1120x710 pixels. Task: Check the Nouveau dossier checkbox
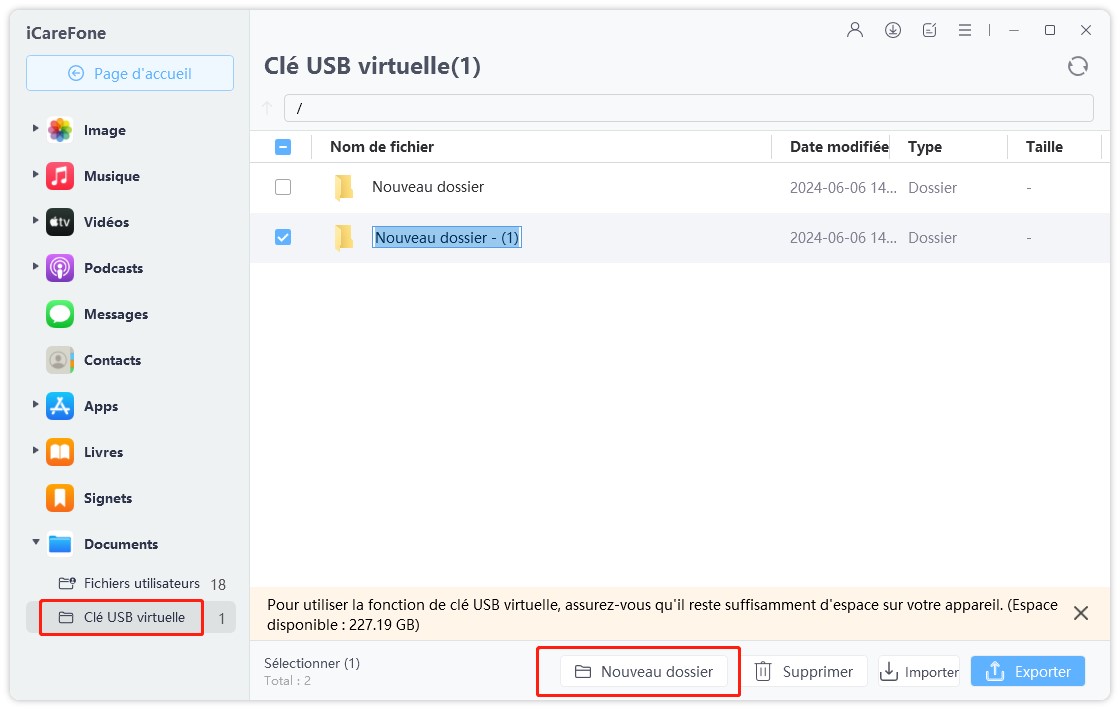[x=283, y=187]
